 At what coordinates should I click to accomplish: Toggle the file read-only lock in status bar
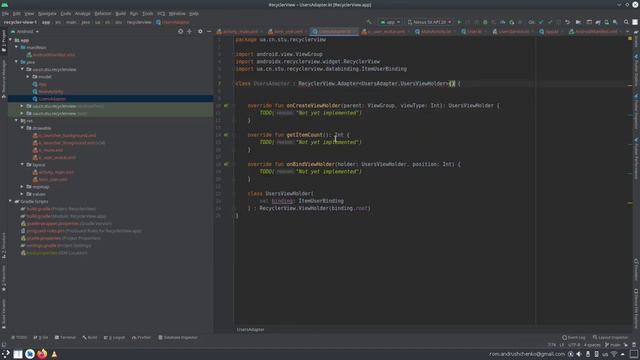(634, 345)
